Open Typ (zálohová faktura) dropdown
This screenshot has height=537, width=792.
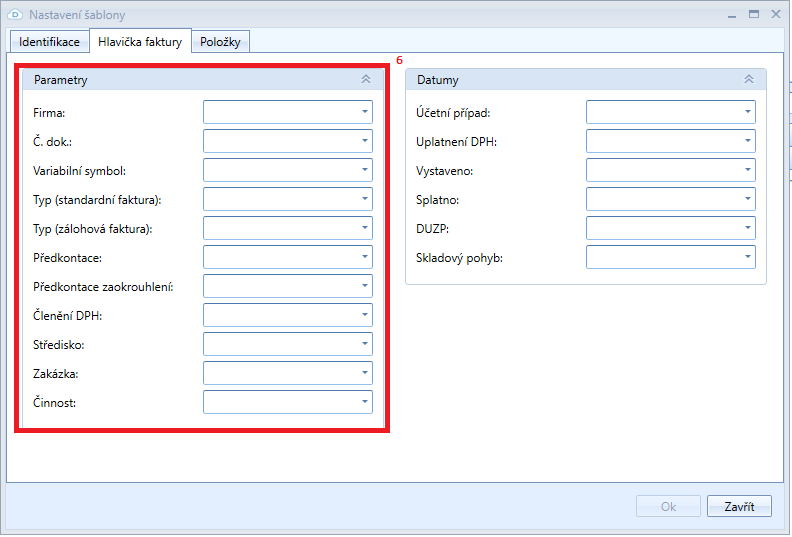pyautogui.click(x=365, y=228)
